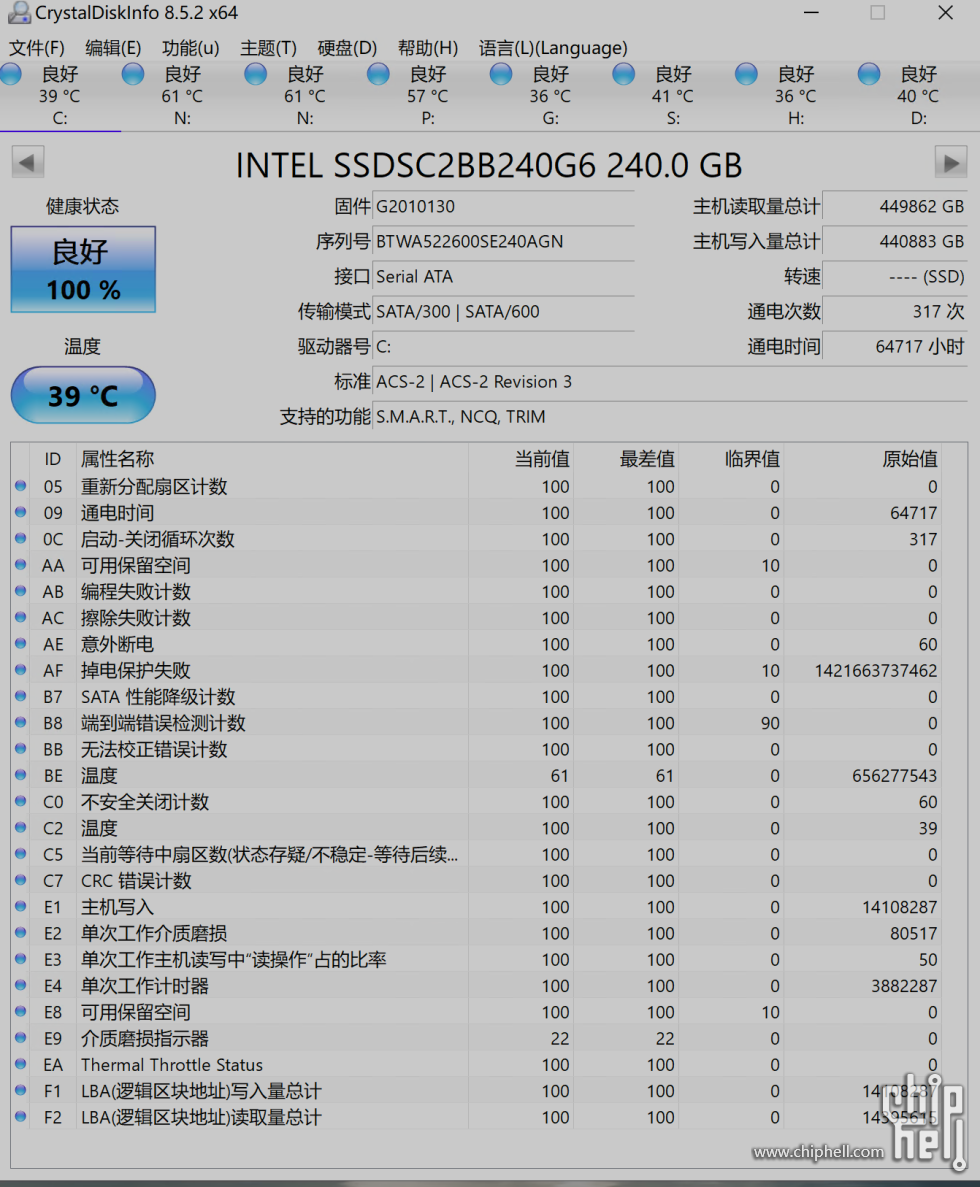The width and height of the screenshot is (980, 1187).
Task: Click status dot of row C7 CRC 错误计数
Action: (x=20, y=880)
